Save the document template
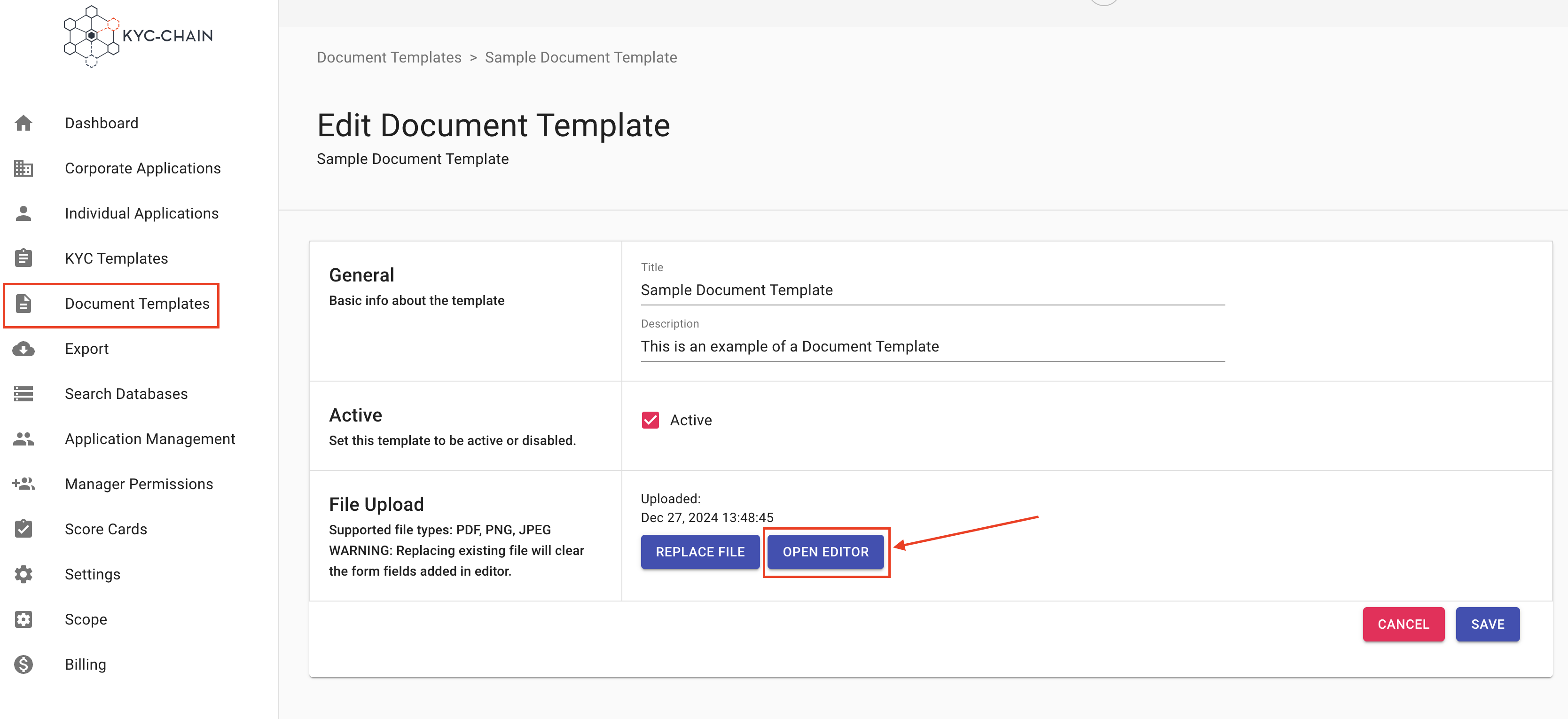Screen dimensions: 1568x719 (x=1488, y=624)
